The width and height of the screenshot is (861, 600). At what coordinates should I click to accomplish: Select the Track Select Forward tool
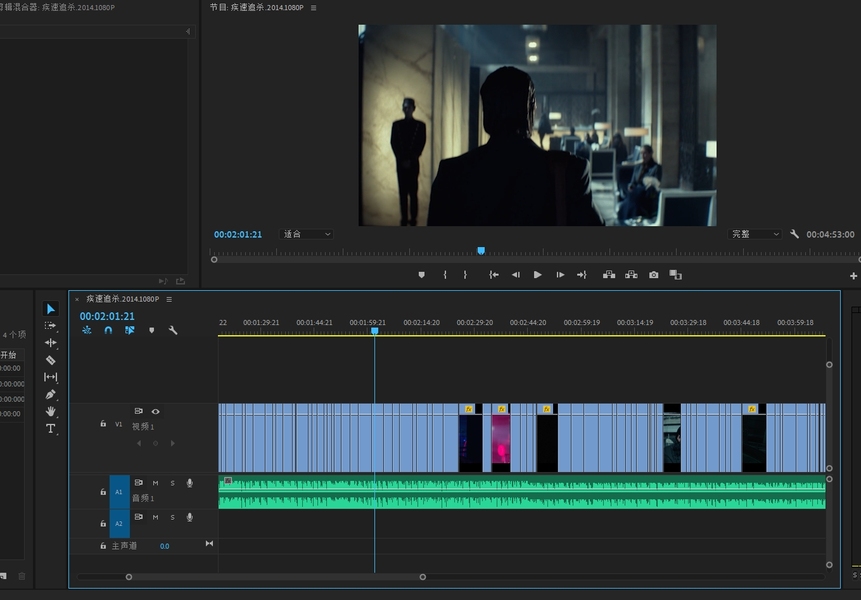click(51, 326)
